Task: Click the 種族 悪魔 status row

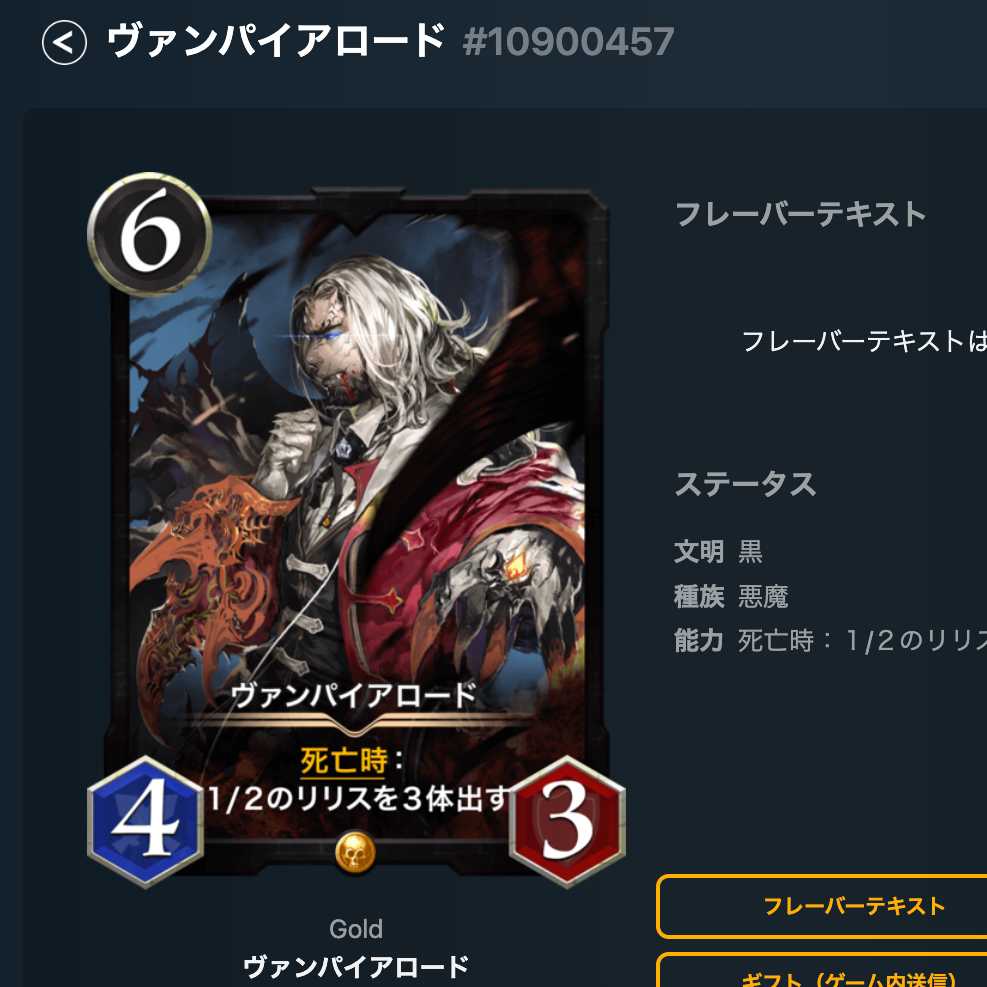Action: click(x=731, y=596)
